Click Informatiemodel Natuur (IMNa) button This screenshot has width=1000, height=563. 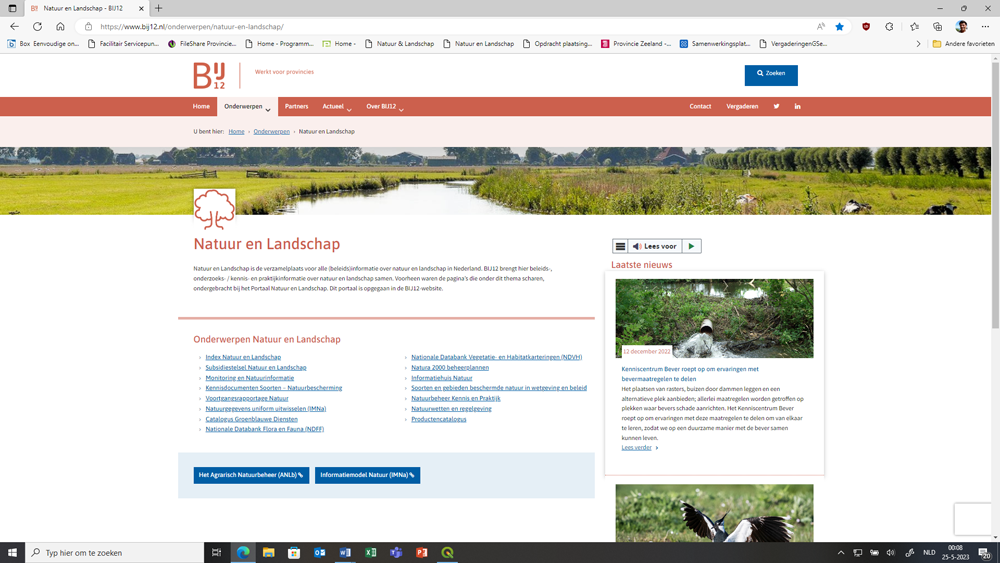pyautogui.click(x=367, y=475)
